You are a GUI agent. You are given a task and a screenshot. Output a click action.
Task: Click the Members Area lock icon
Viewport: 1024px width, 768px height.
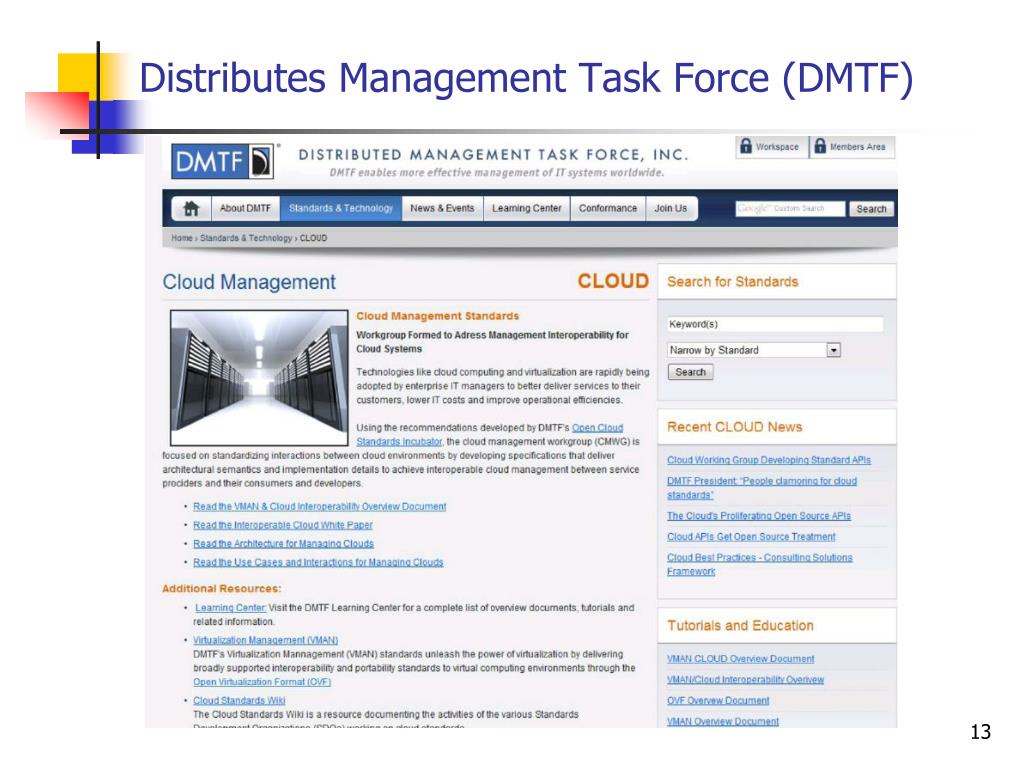820,146
